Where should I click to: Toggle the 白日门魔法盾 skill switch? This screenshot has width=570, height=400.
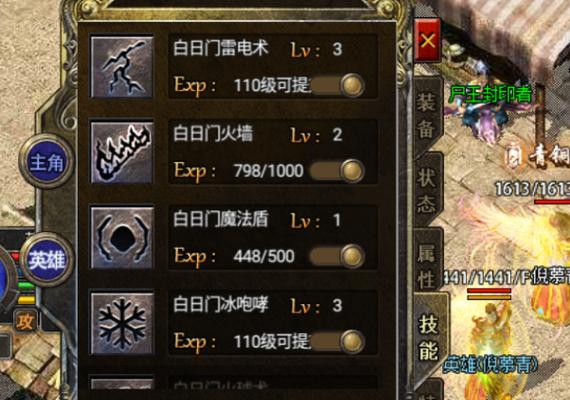click(x=337, y=256)
